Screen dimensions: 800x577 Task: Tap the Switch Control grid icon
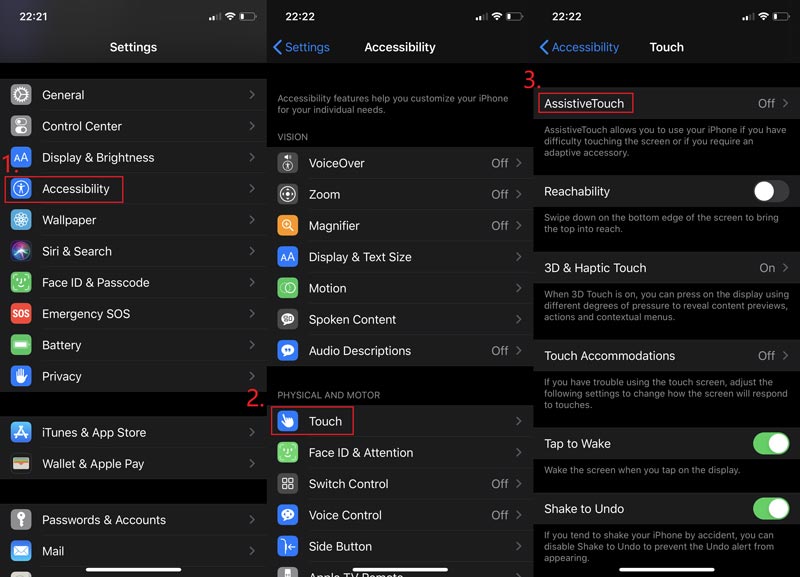(288, 484)
